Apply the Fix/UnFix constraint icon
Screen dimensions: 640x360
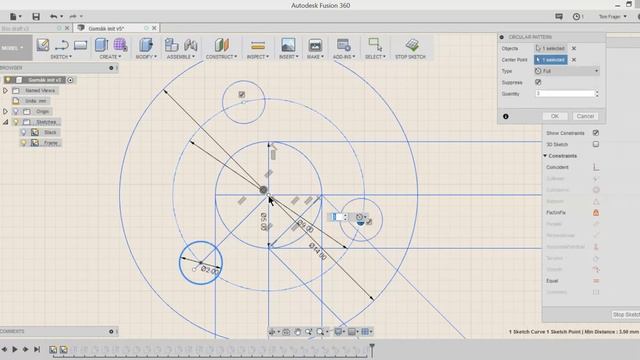(x=596, y=213)
